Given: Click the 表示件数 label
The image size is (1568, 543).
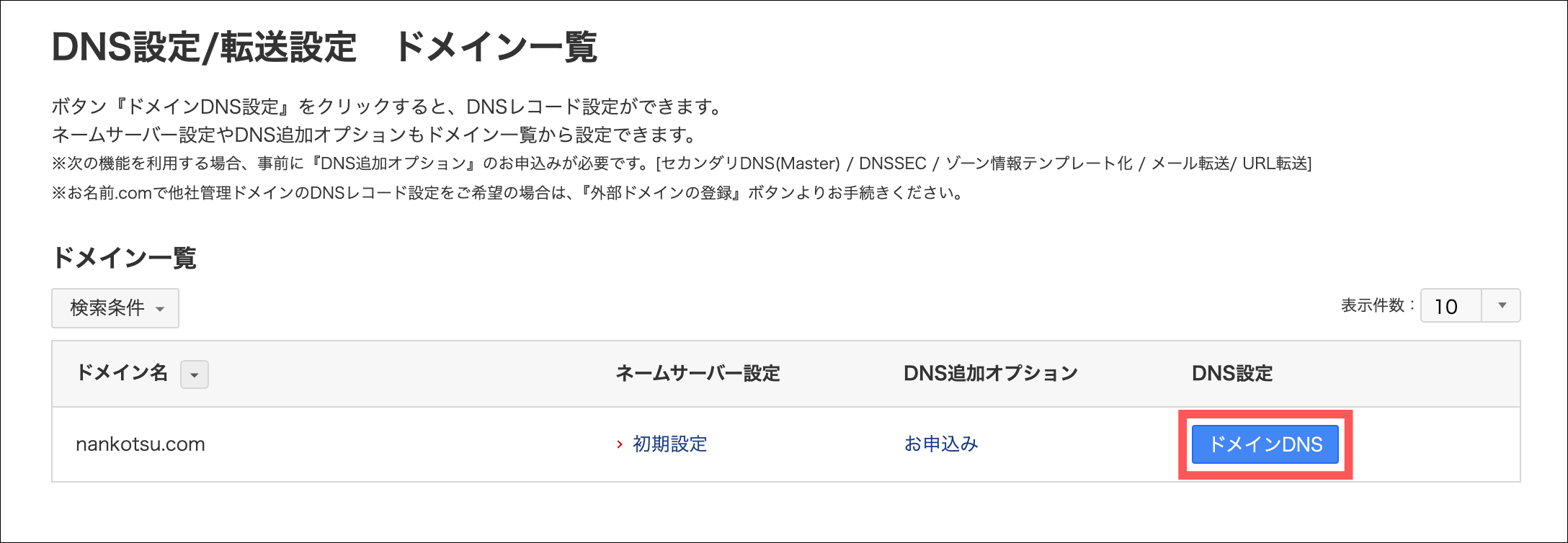Looking at the screenshot, I should (1376, 306).
